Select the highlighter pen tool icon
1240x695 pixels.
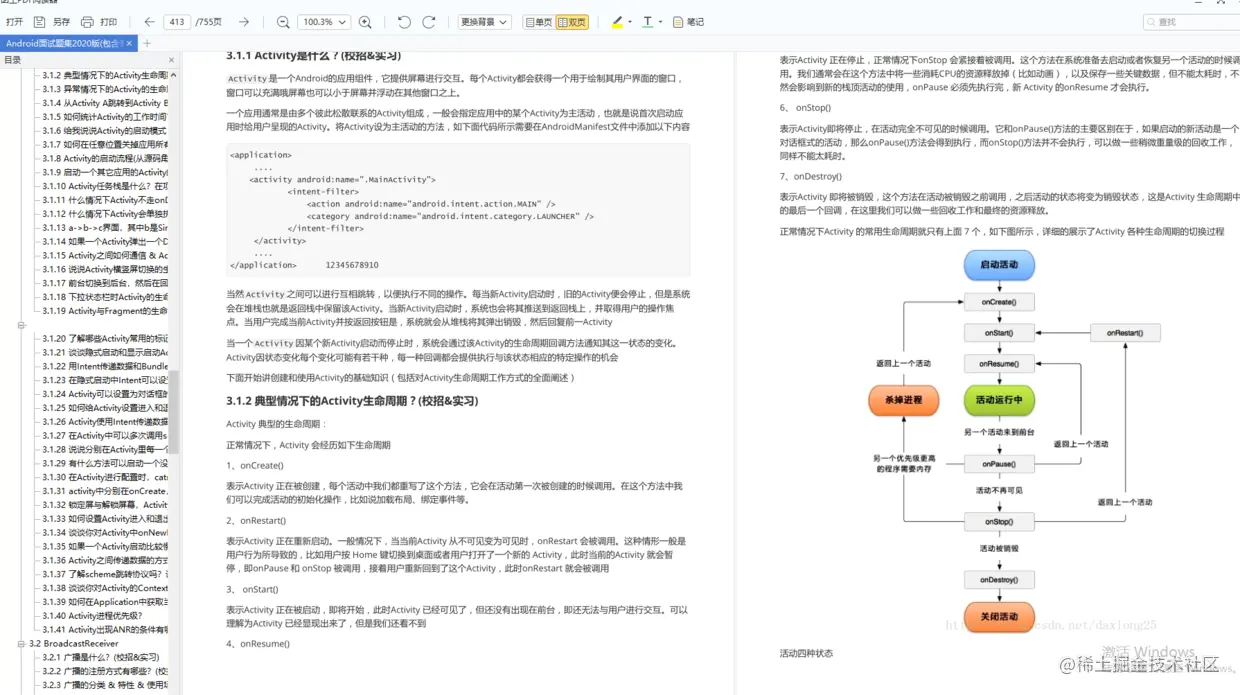coord(617,22)
